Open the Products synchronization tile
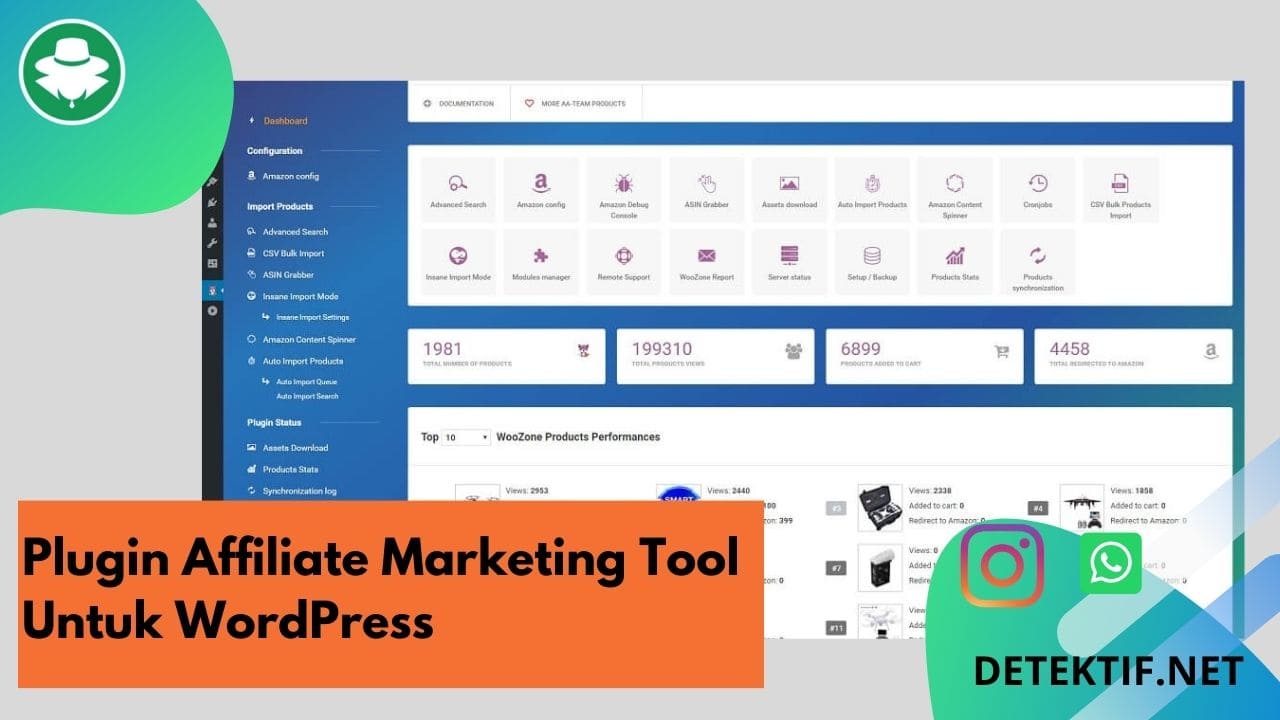 (1038, 262)
